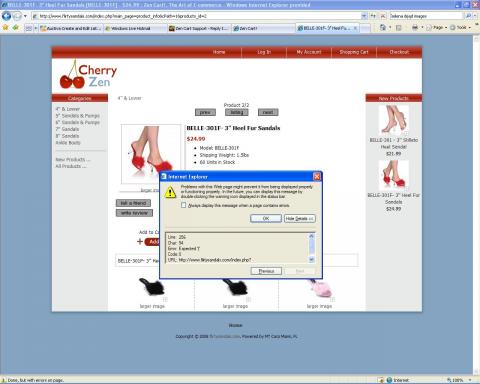Open the Favorites star icon

point(6,28)
